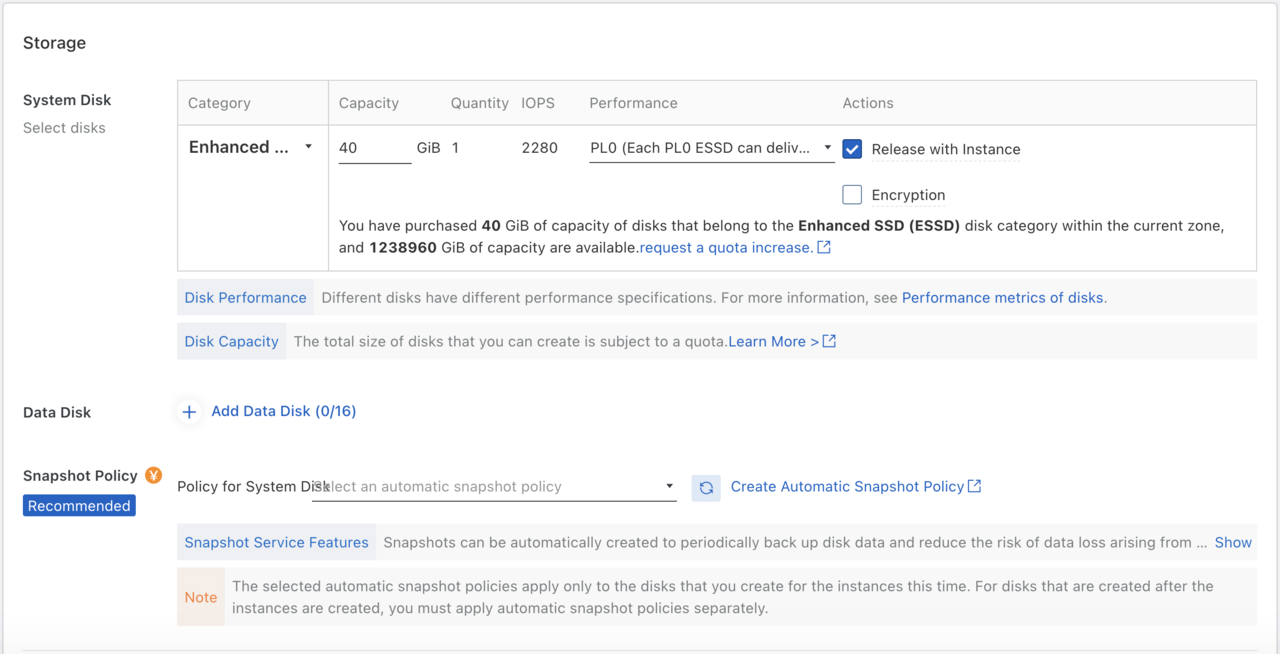Viewport: 1280px width, 654px height.
Task: Click the Snapshot Service Features label
Action: click(276, 542)
